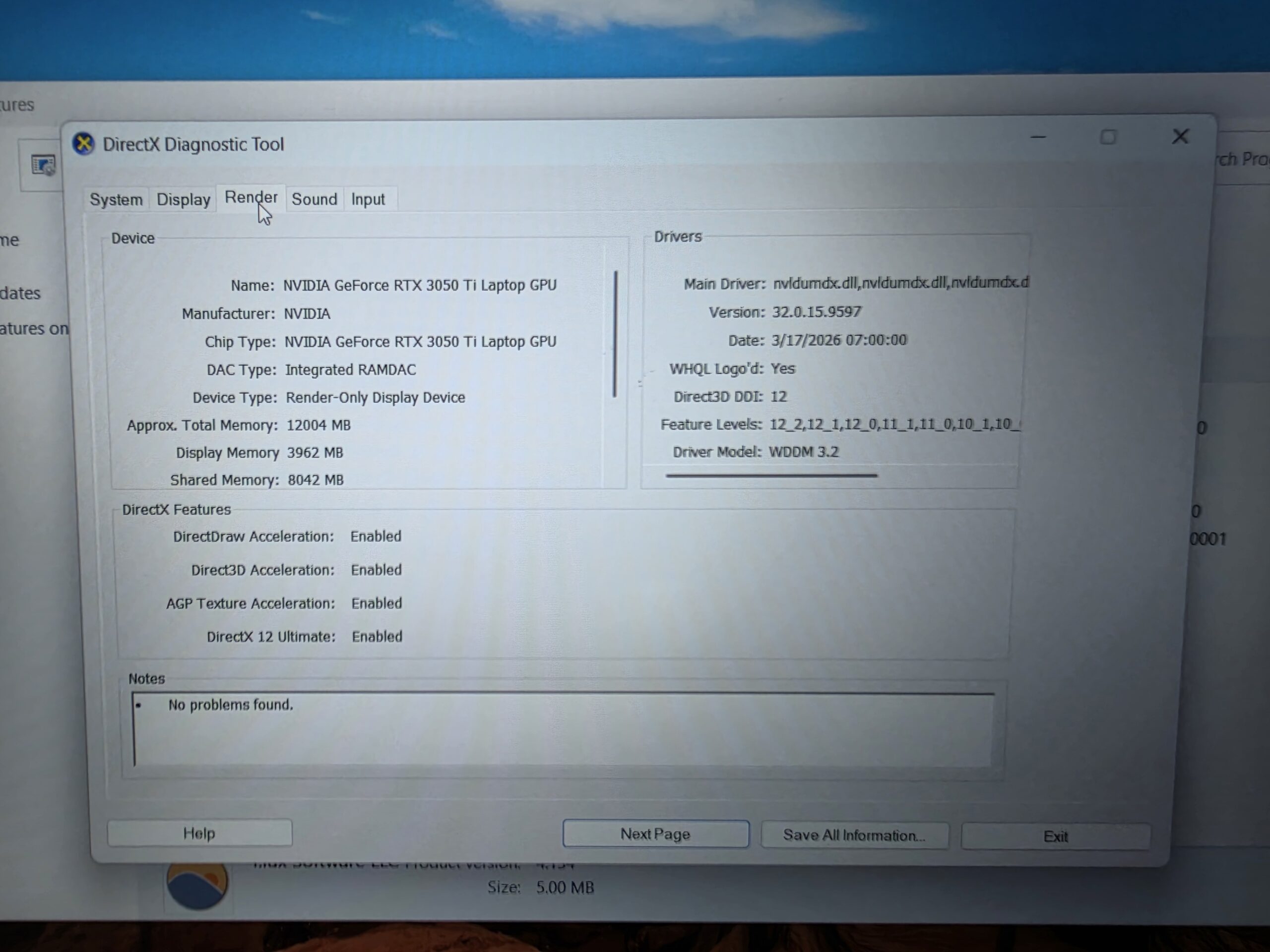1270x952 pixels.
Task: Click the Drivers panel horizontal scrollbar
Action: [771, 475]
